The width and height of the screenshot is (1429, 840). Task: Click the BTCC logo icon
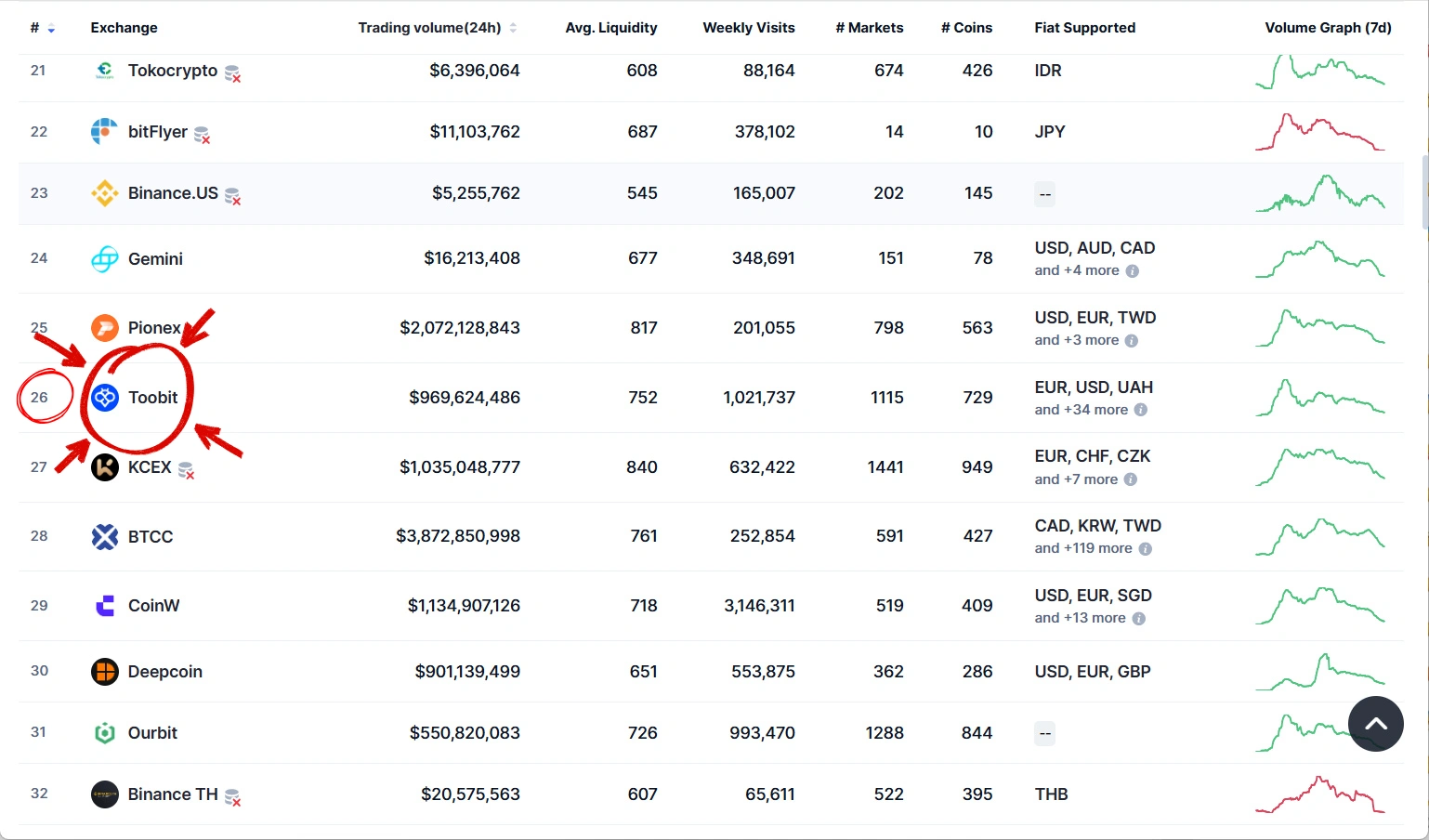coord(105,537)
